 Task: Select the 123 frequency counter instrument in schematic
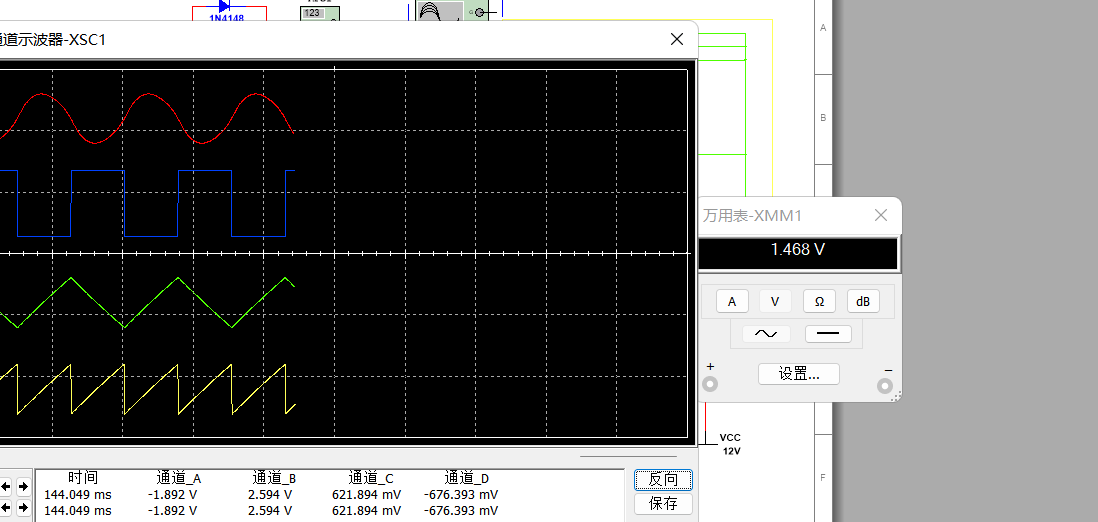click(x=320, y=13)
